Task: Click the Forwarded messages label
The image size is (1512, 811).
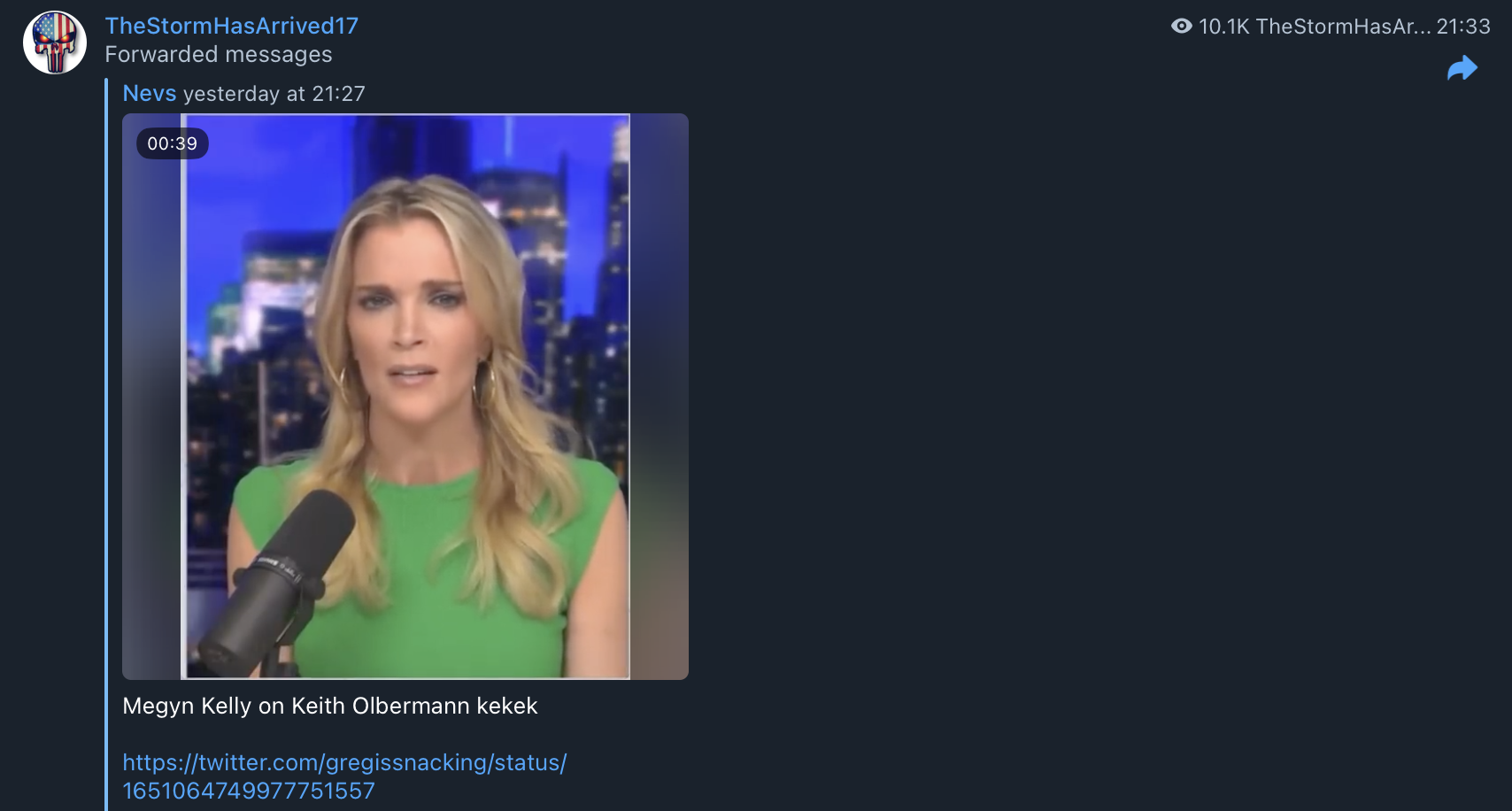Action: click(x=219, y=55)
